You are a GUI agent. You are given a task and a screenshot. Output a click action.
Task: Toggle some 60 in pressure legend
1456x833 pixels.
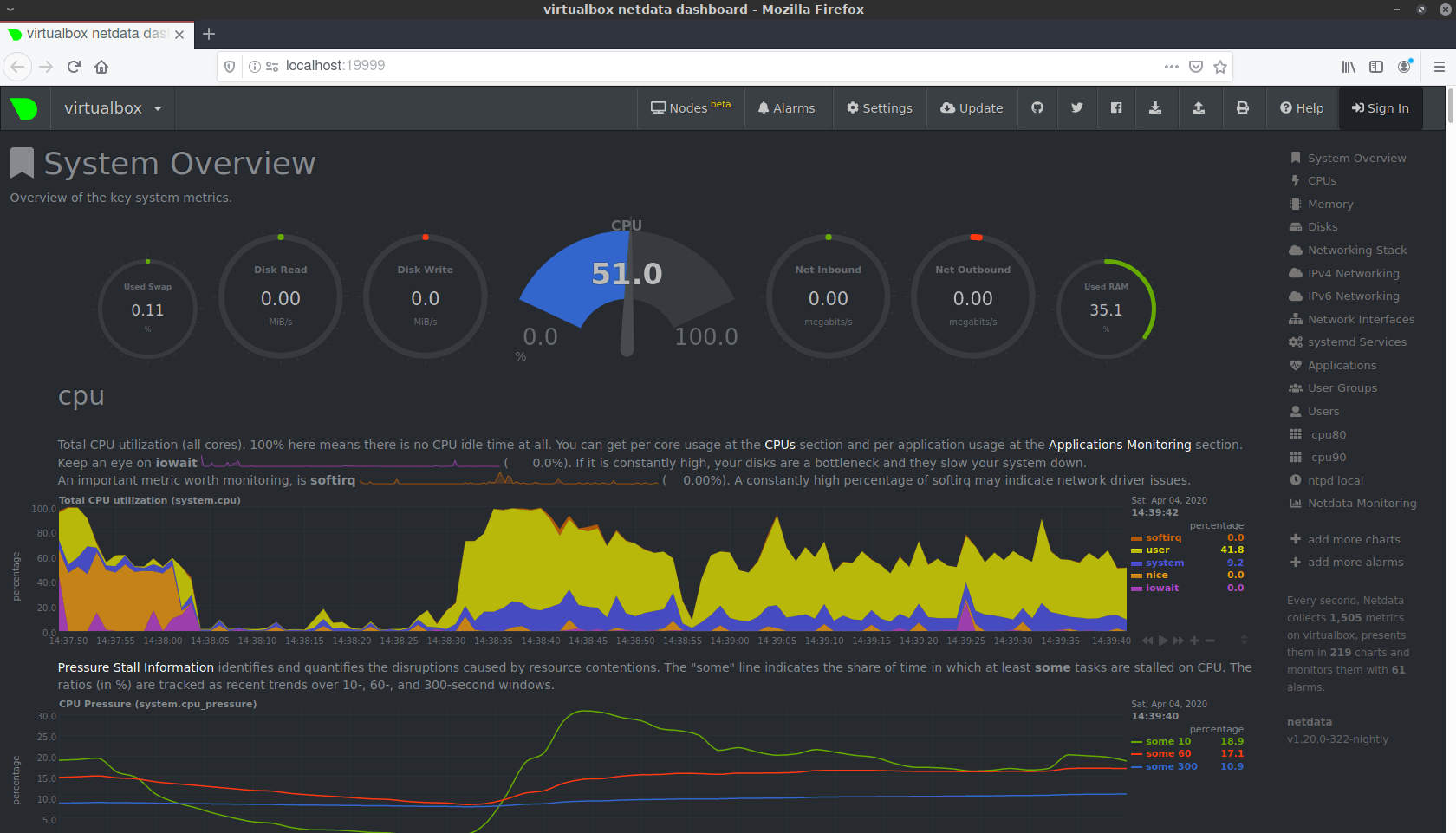pyautogui.click(x=1168, y=754)
